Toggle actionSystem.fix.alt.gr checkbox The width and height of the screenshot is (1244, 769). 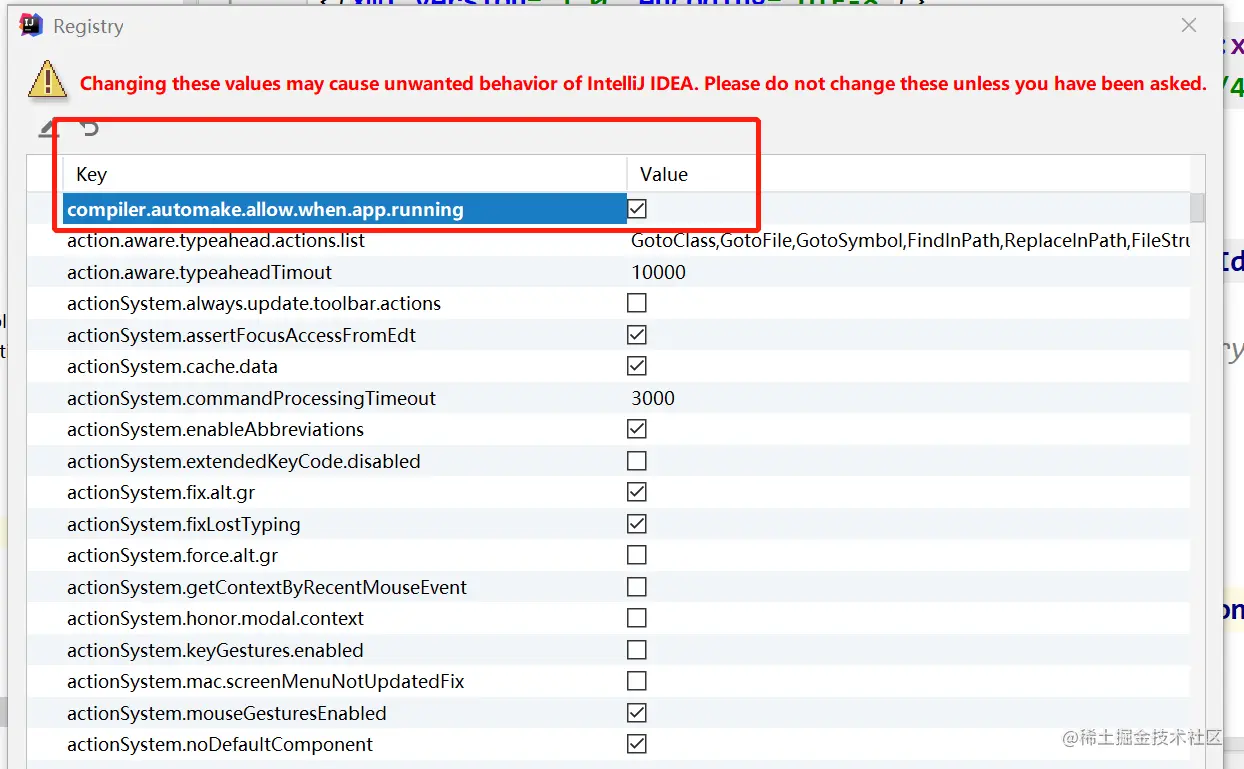(637, 492)
